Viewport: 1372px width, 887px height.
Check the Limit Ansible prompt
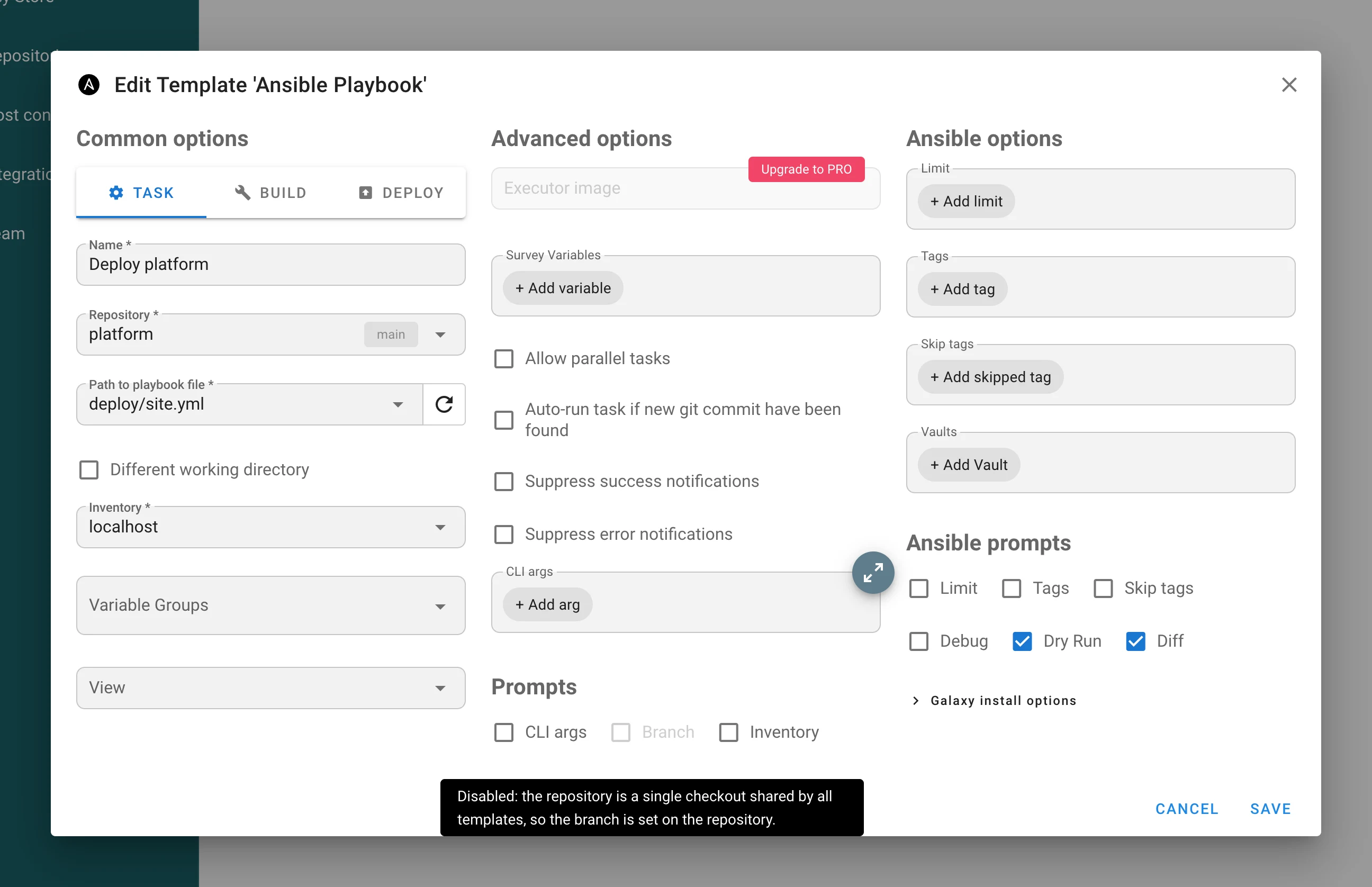coord(919,588)
